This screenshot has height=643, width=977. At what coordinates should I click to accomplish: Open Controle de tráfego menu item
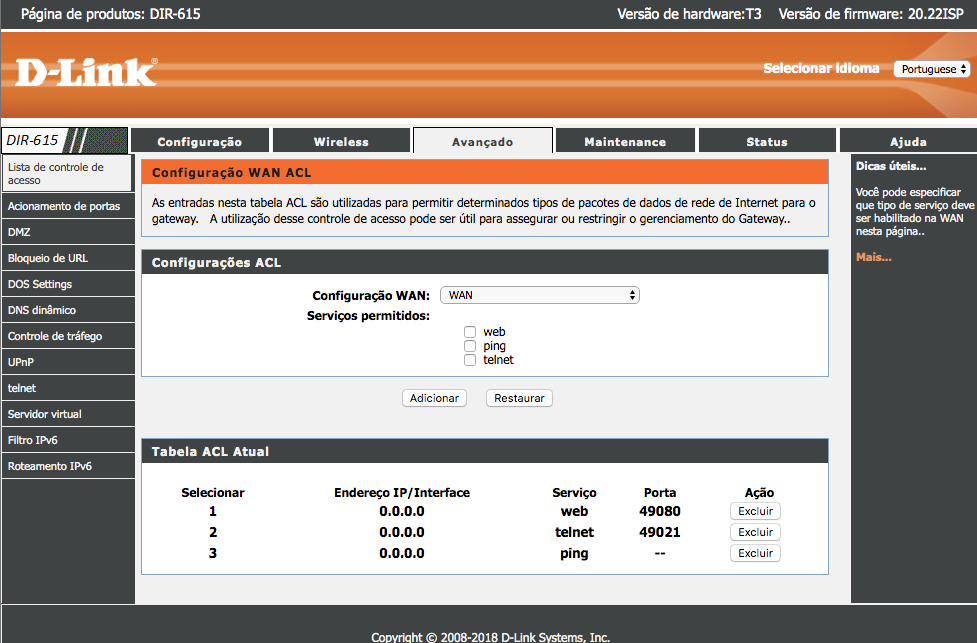[x=68, y=336]
